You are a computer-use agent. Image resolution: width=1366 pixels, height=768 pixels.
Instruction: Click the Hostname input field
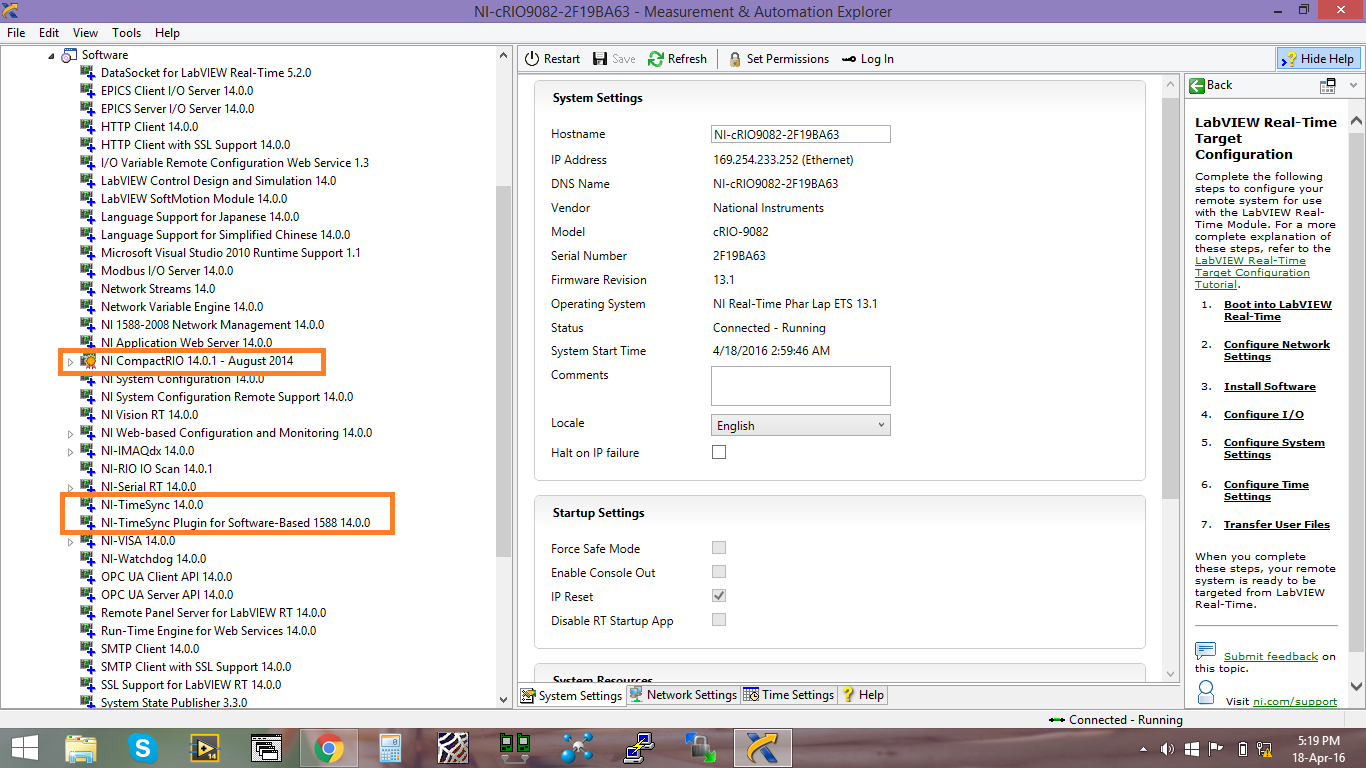pyautogui.click(x=801, y=134)
